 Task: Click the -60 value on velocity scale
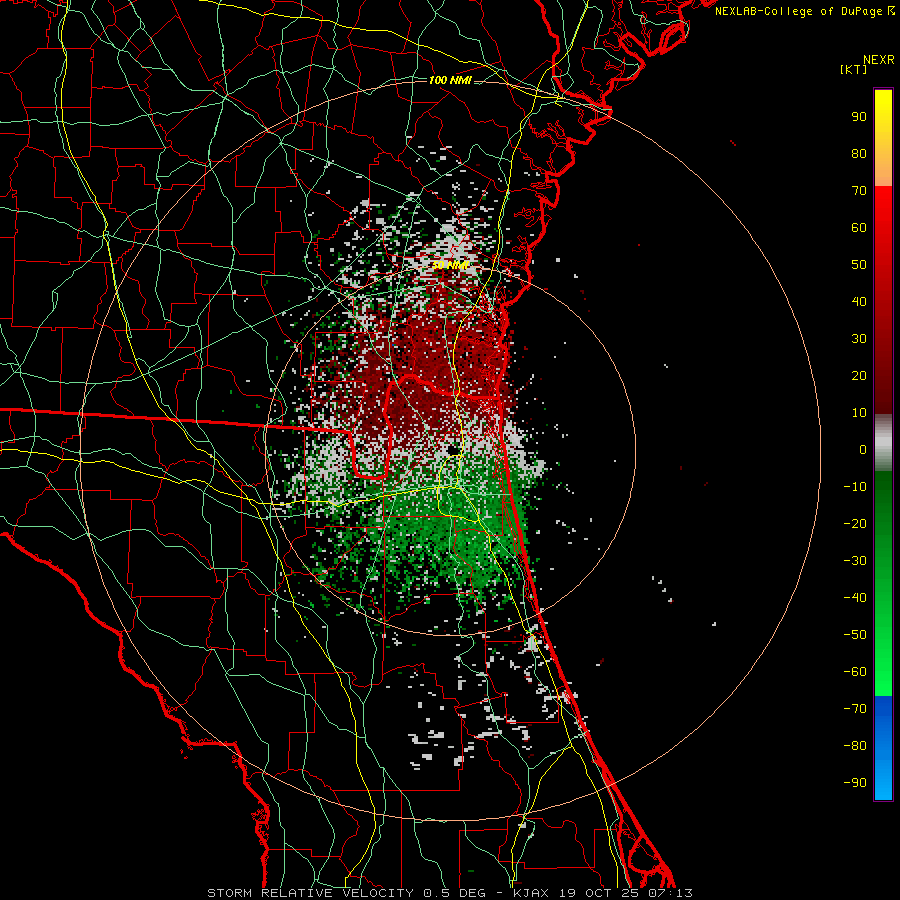[855, 672]
